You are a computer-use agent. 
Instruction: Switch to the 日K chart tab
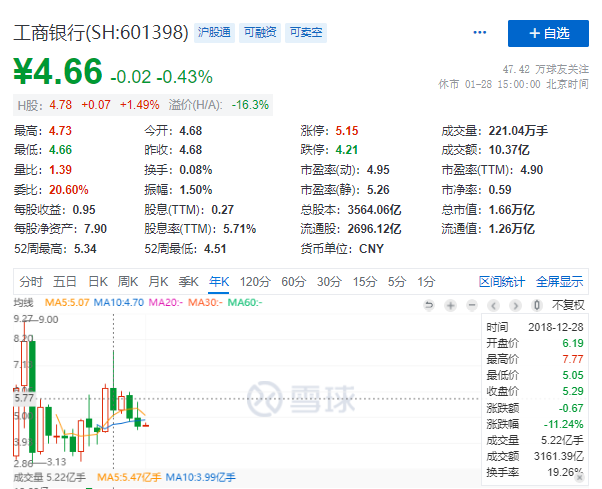tap(98, 282)
